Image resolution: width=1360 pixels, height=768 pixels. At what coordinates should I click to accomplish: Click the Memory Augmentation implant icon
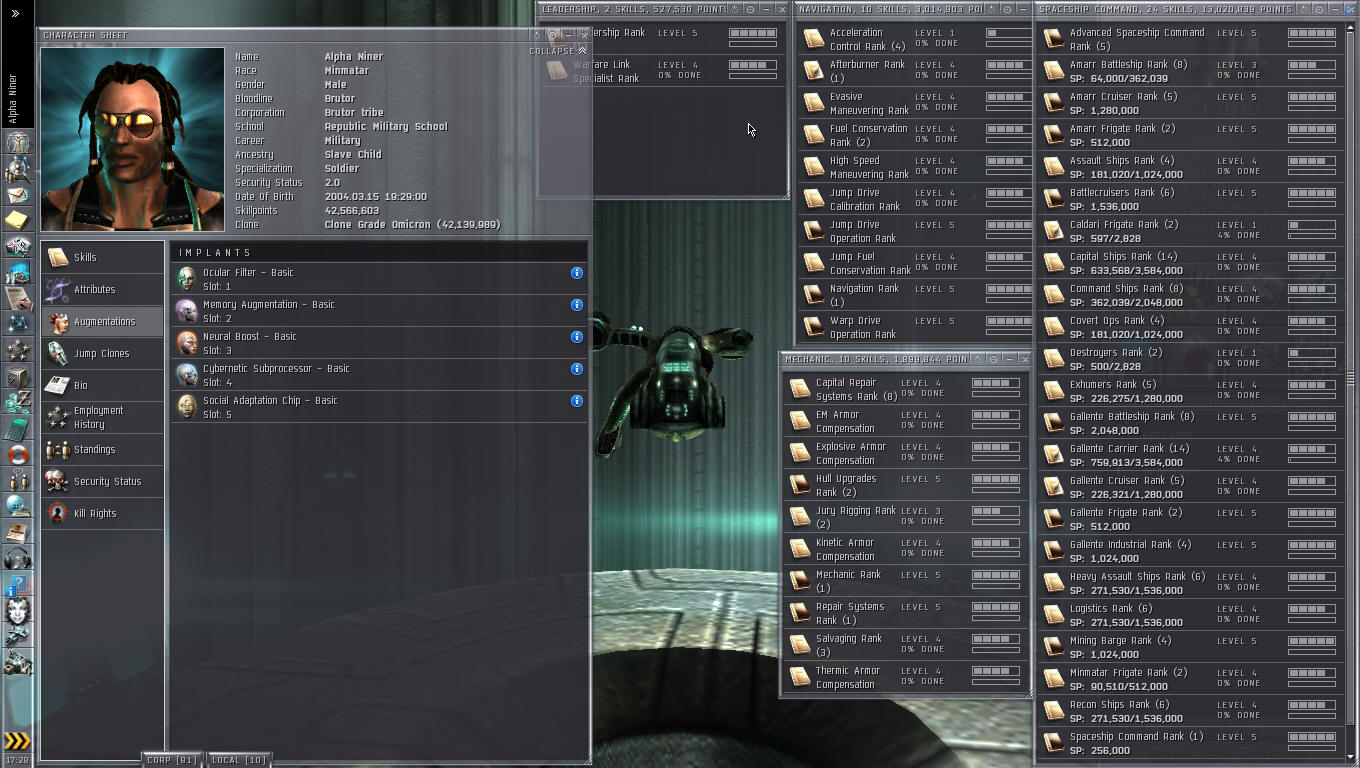click(x=186, y=311)
